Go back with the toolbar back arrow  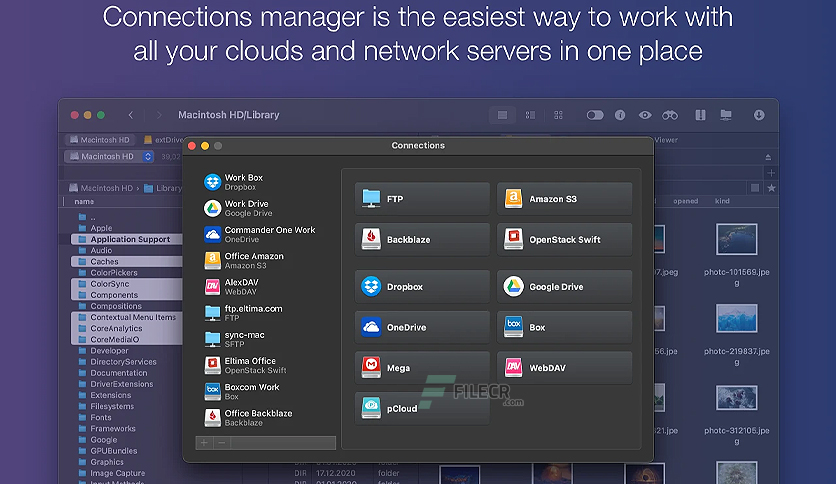[131, 115]
